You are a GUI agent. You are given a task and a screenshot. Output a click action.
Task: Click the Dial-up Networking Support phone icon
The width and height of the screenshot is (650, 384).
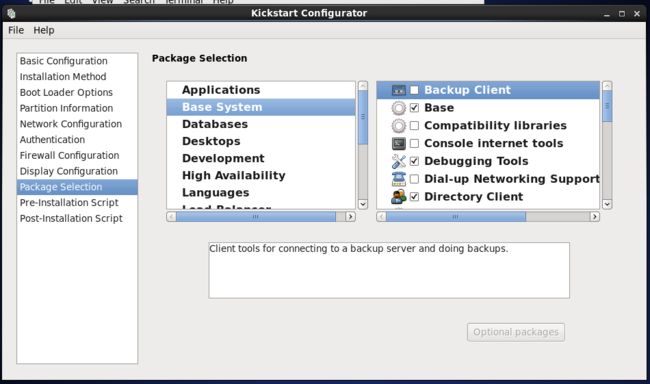coord(398,179)
